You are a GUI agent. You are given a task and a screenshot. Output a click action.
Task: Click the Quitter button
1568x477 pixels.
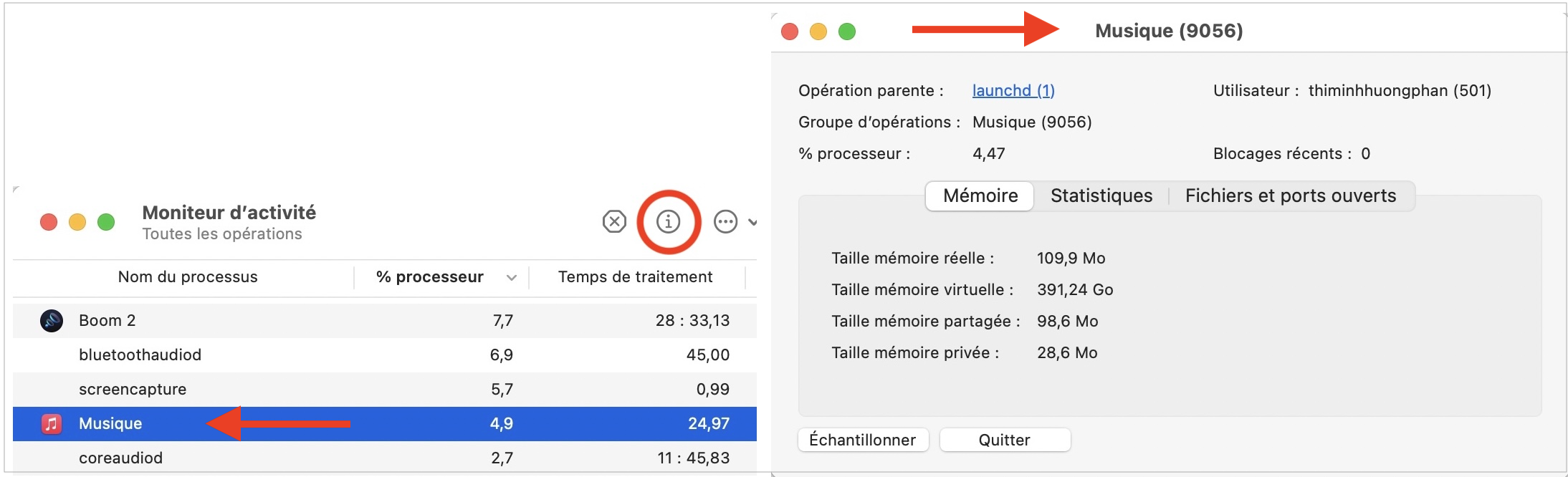[x=1005, y=440]
